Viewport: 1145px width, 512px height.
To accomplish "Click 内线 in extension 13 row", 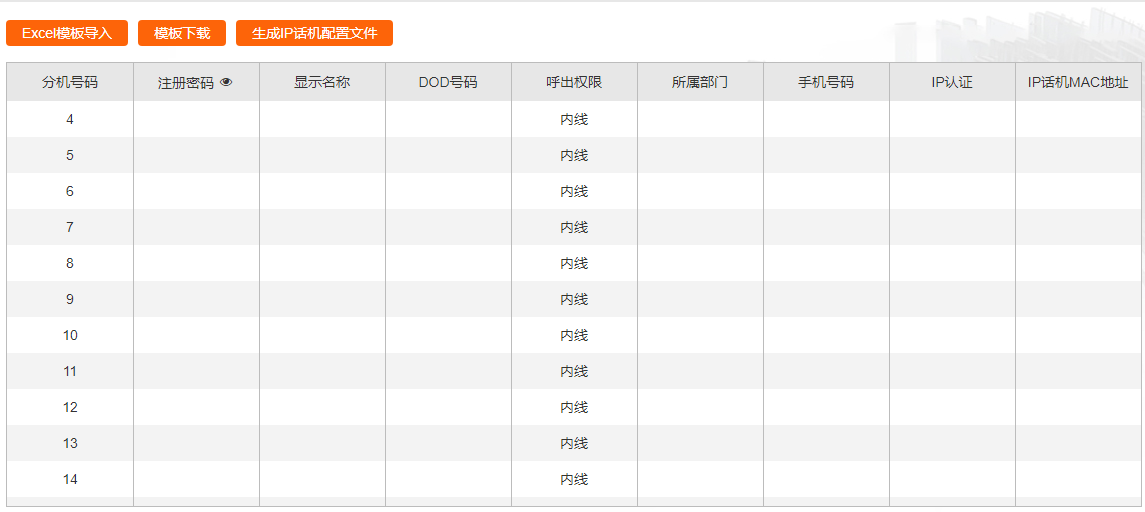I will (574, 444).
